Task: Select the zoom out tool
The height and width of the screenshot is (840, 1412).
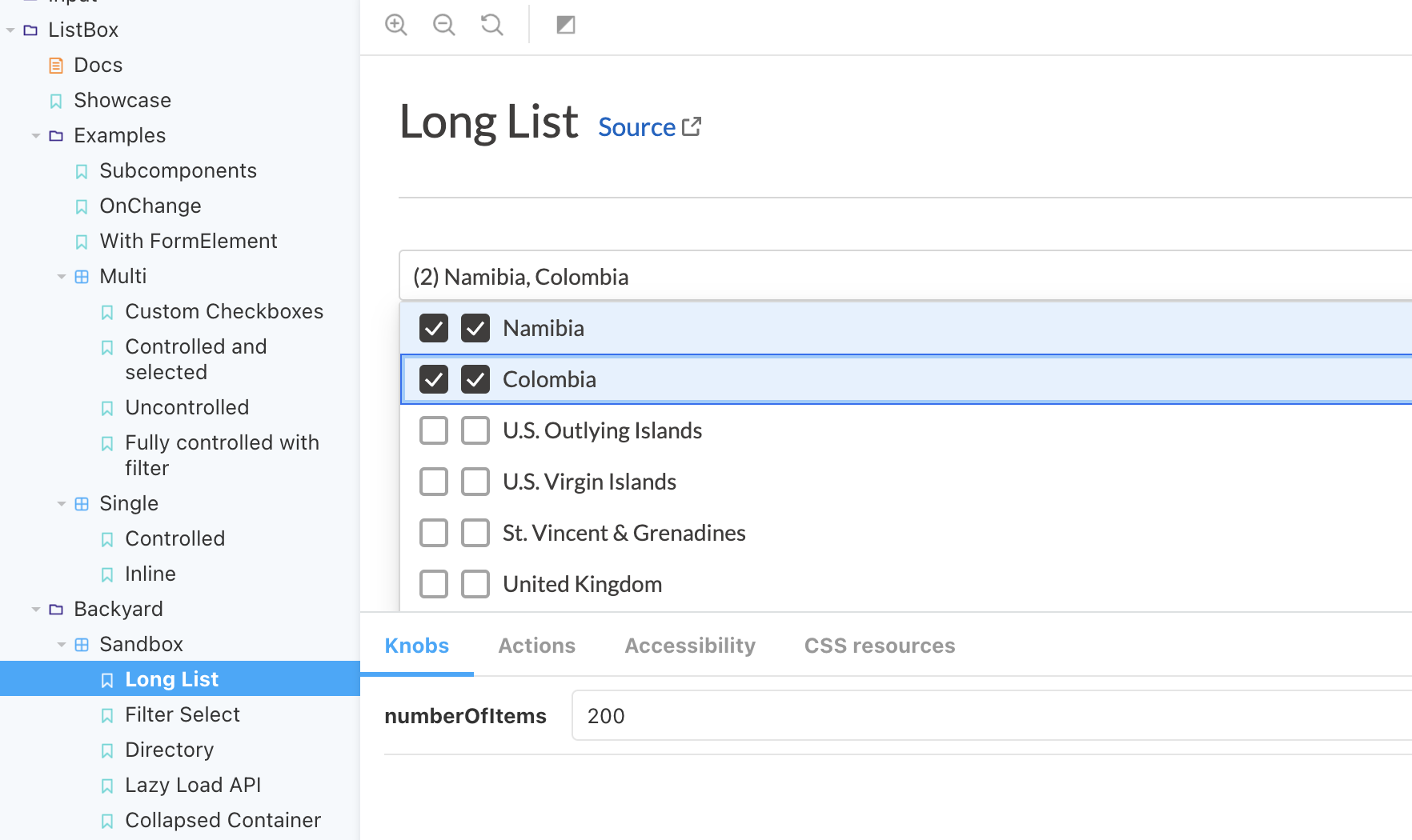Action: pos(443,25)
